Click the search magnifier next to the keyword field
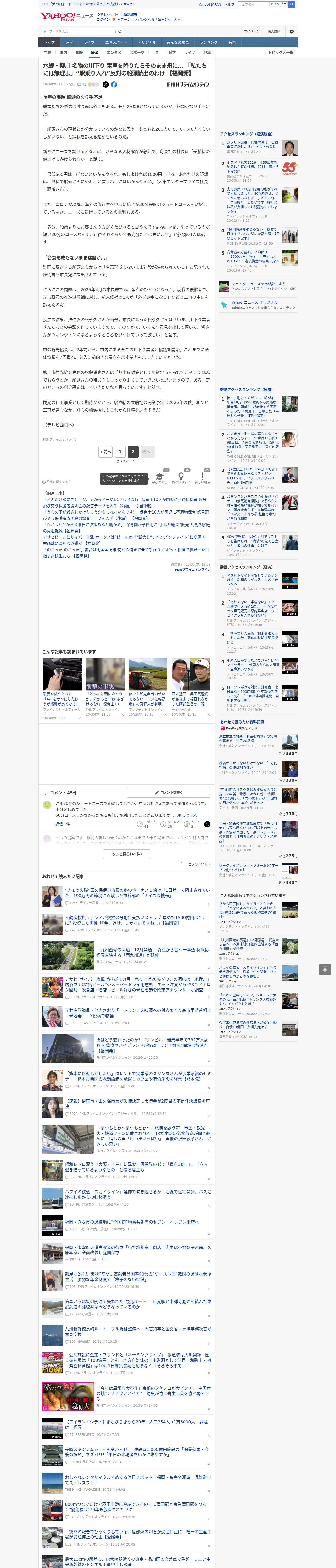Image resolution: width=336 pixels, height=1568 pixels. click(120, 32)
